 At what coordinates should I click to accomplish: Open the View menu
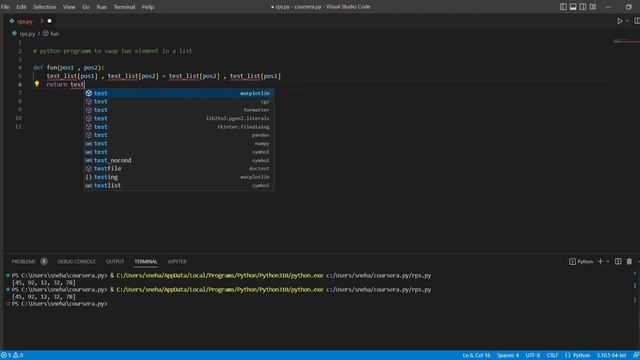tap(69, 7)
